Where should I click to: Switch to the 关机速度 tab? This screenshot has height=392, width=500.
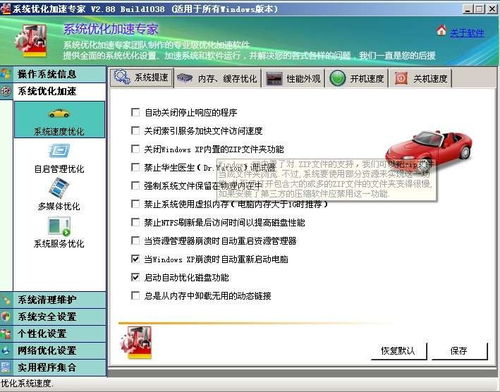(421, 79)
